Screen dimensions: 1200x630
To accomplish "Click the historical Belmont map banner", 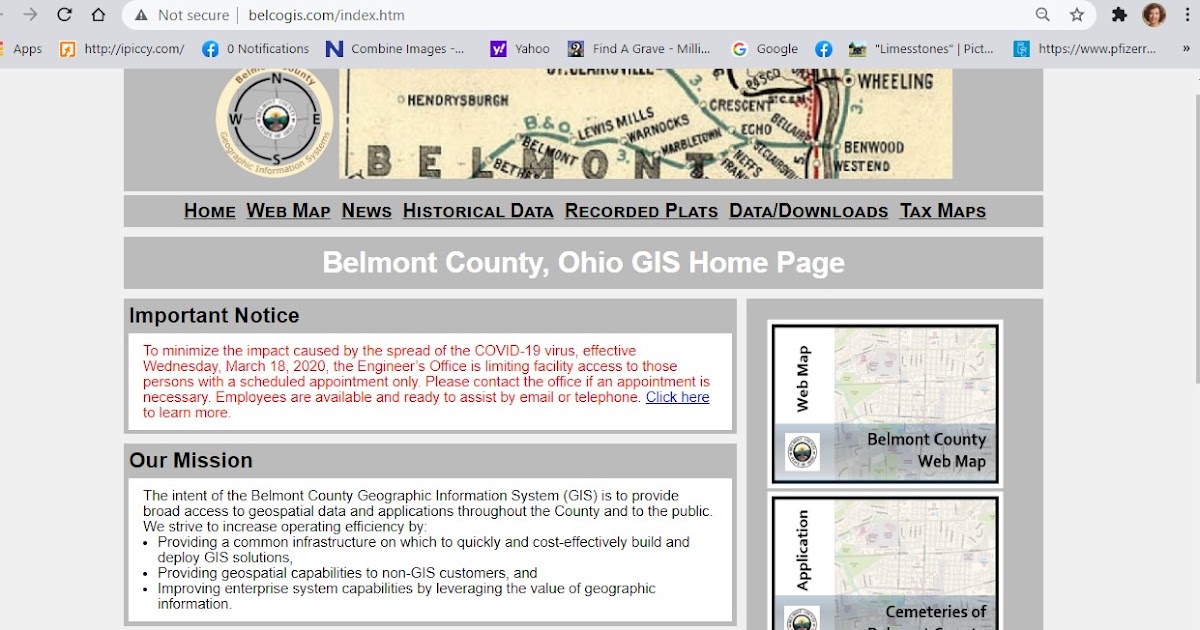I will 646,124.
